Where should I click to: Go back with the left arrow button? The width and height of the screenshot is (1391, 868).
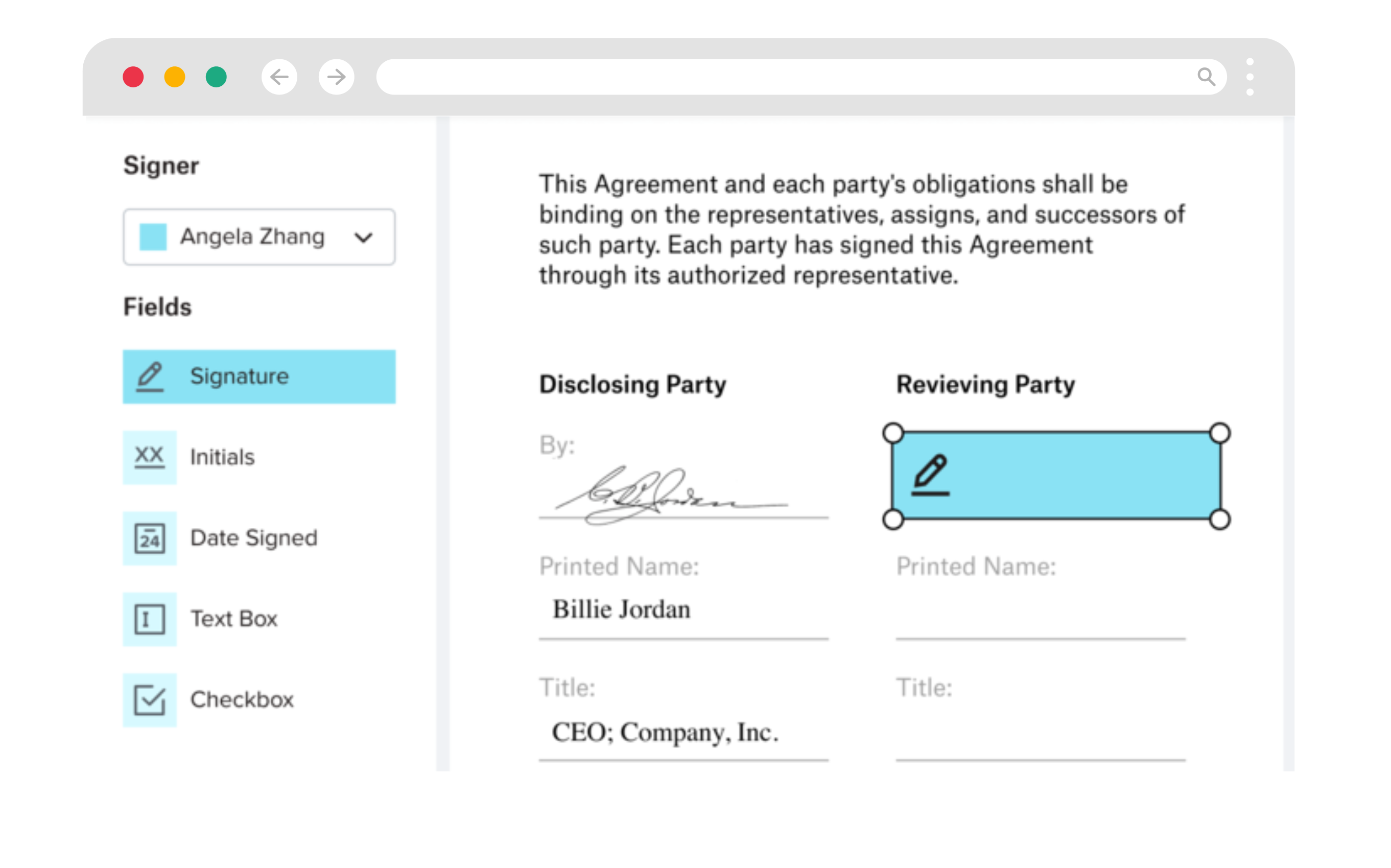(279, 77)
